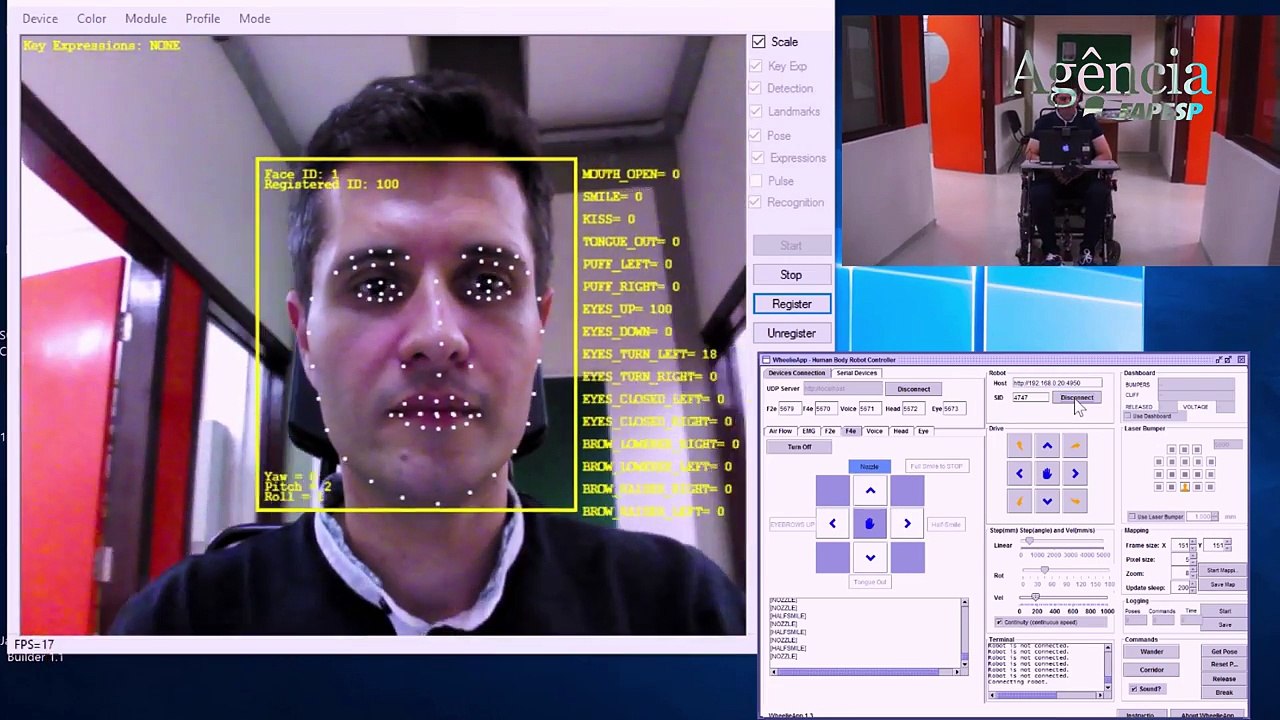The width and height of the screenshot is (1280, 720).
Task: Click the orange robot icon in Laser Bumper grid
Action: pyautogui.click(x=1185, y=487)
